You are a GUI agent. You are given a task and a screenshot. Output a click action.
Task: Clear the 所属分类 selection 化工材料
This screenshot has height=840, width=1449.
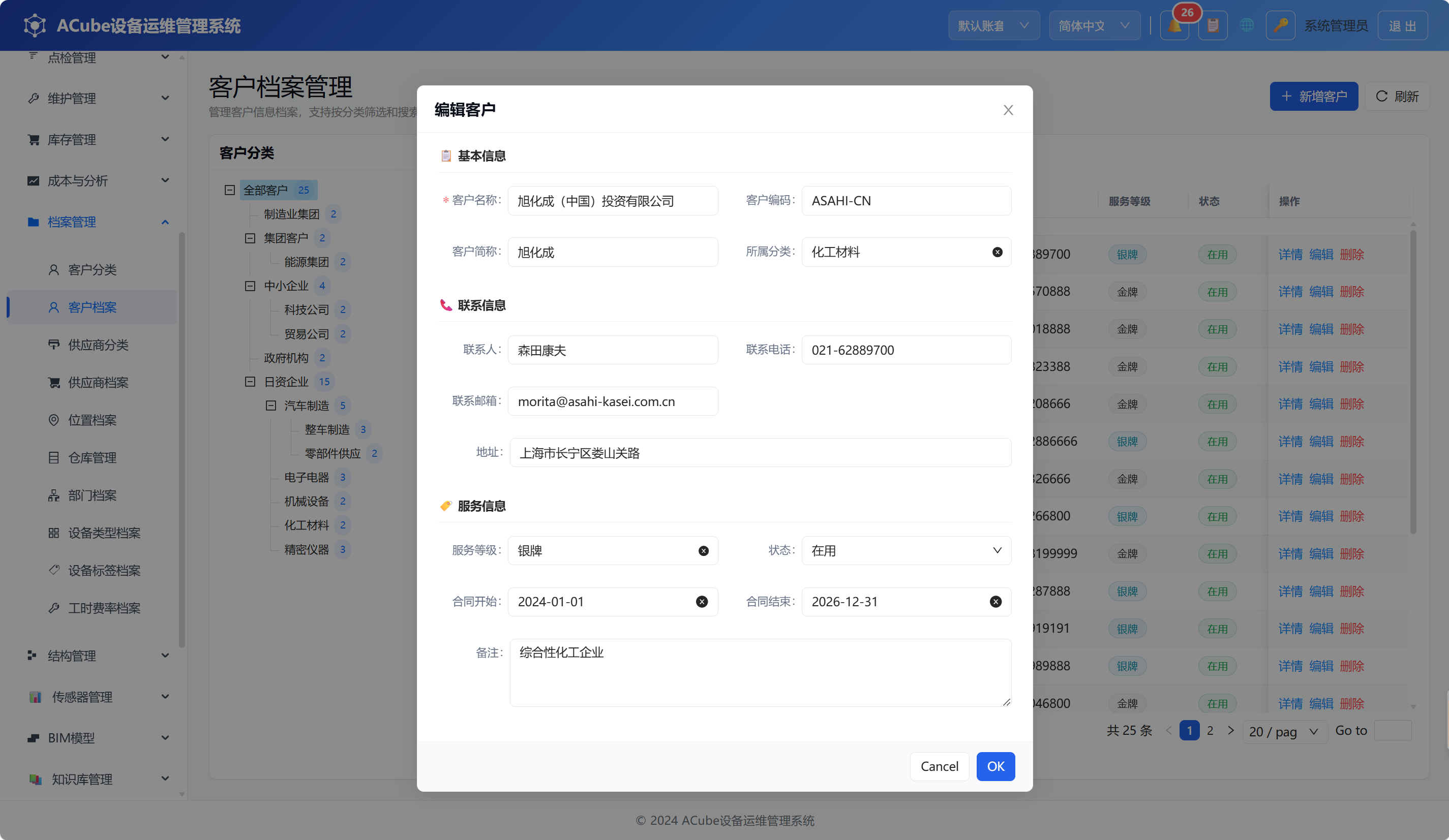(x=997, y=252)
